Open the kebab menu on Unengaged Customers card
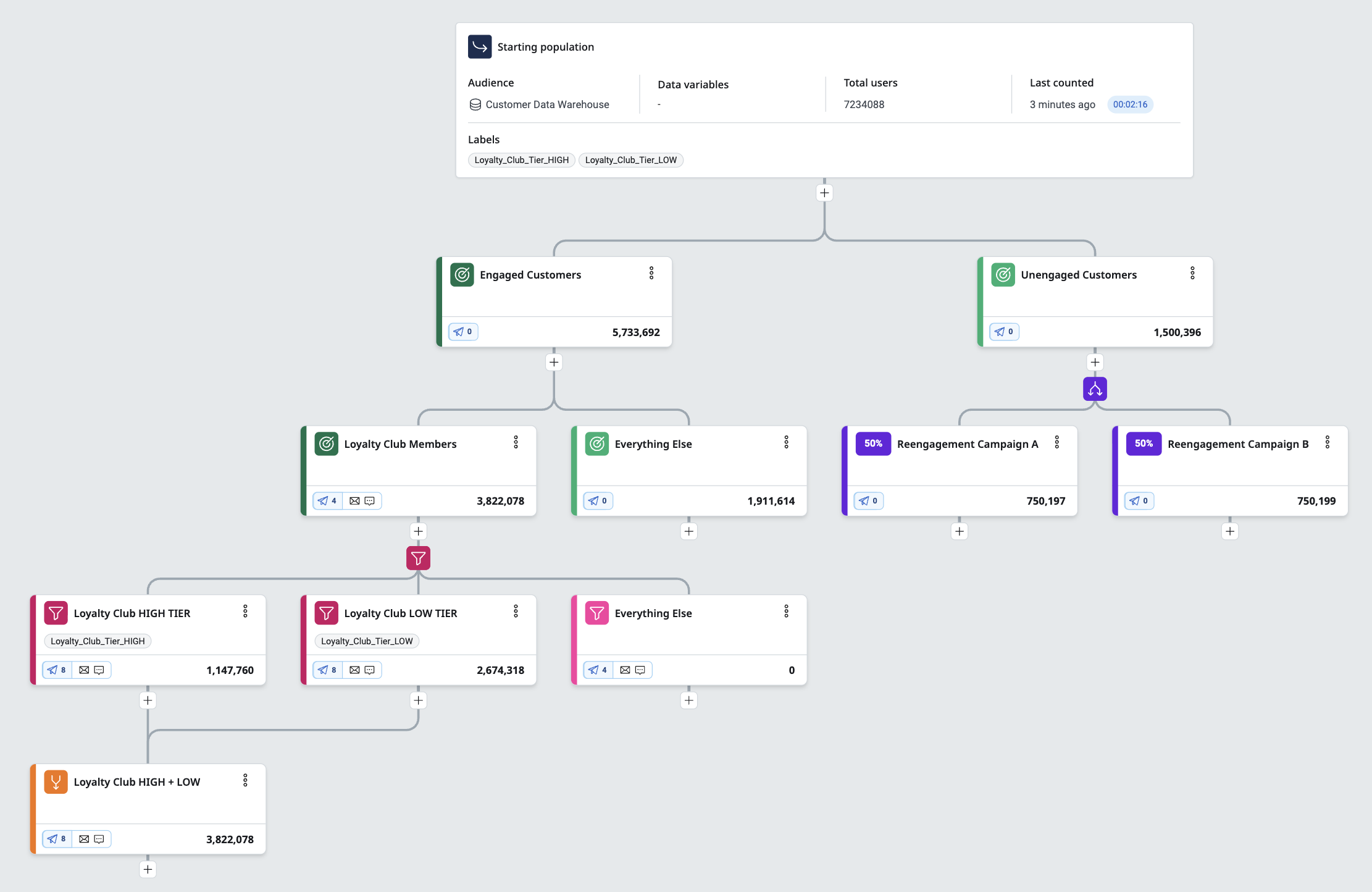Screen dimensions: 1372x892 1192,274
